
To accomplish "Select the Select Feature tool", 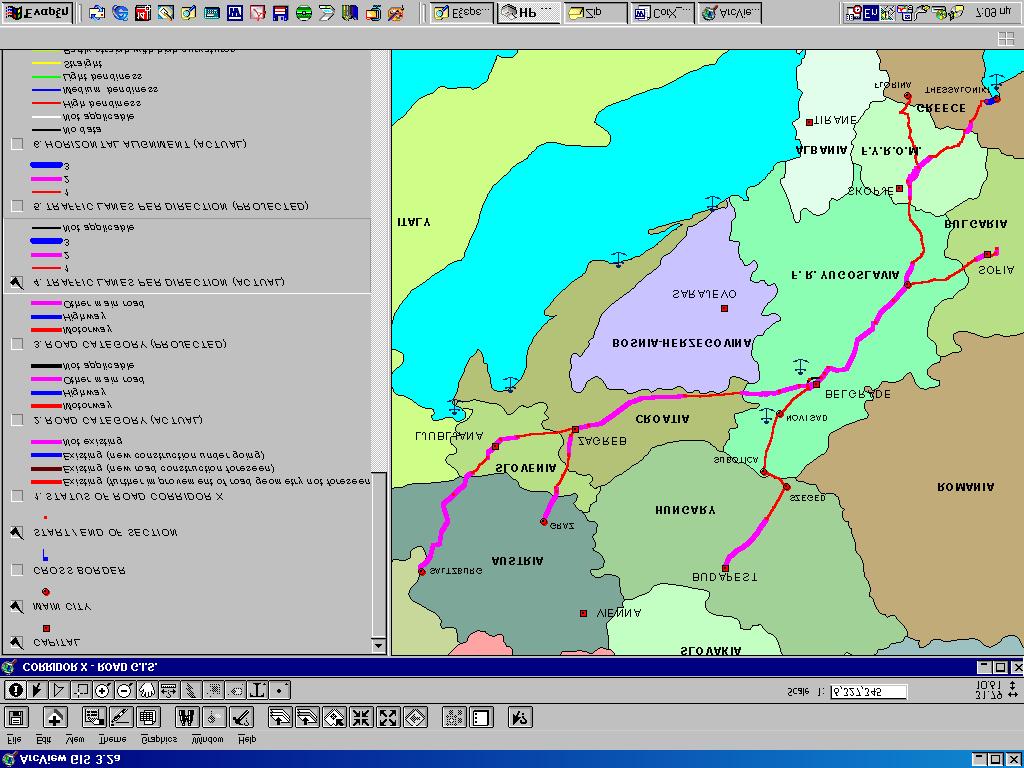I will [x=81, y=690].
